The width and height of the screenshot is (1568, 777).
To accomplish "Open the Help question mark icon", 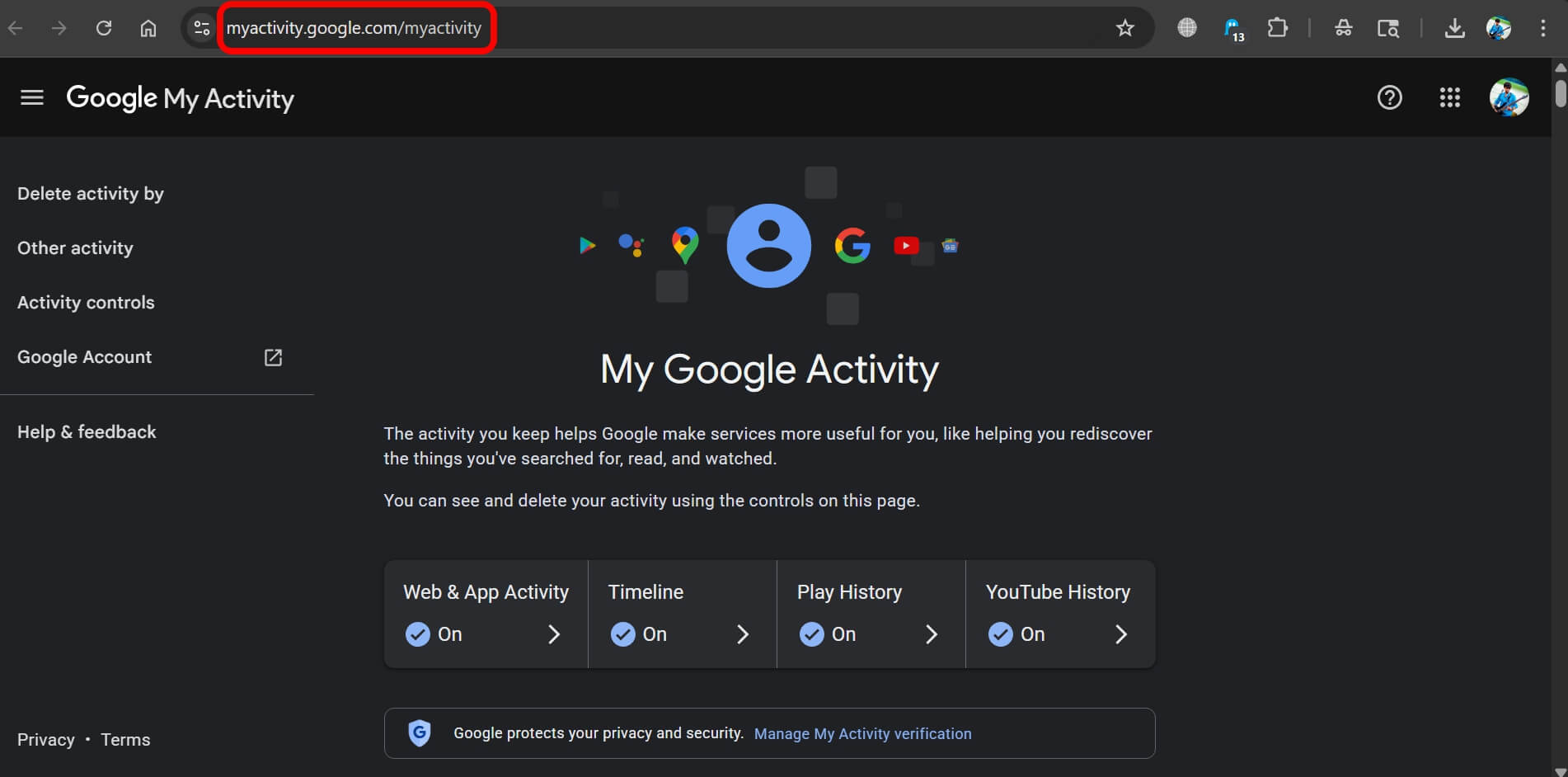I will click(1390, 97).
